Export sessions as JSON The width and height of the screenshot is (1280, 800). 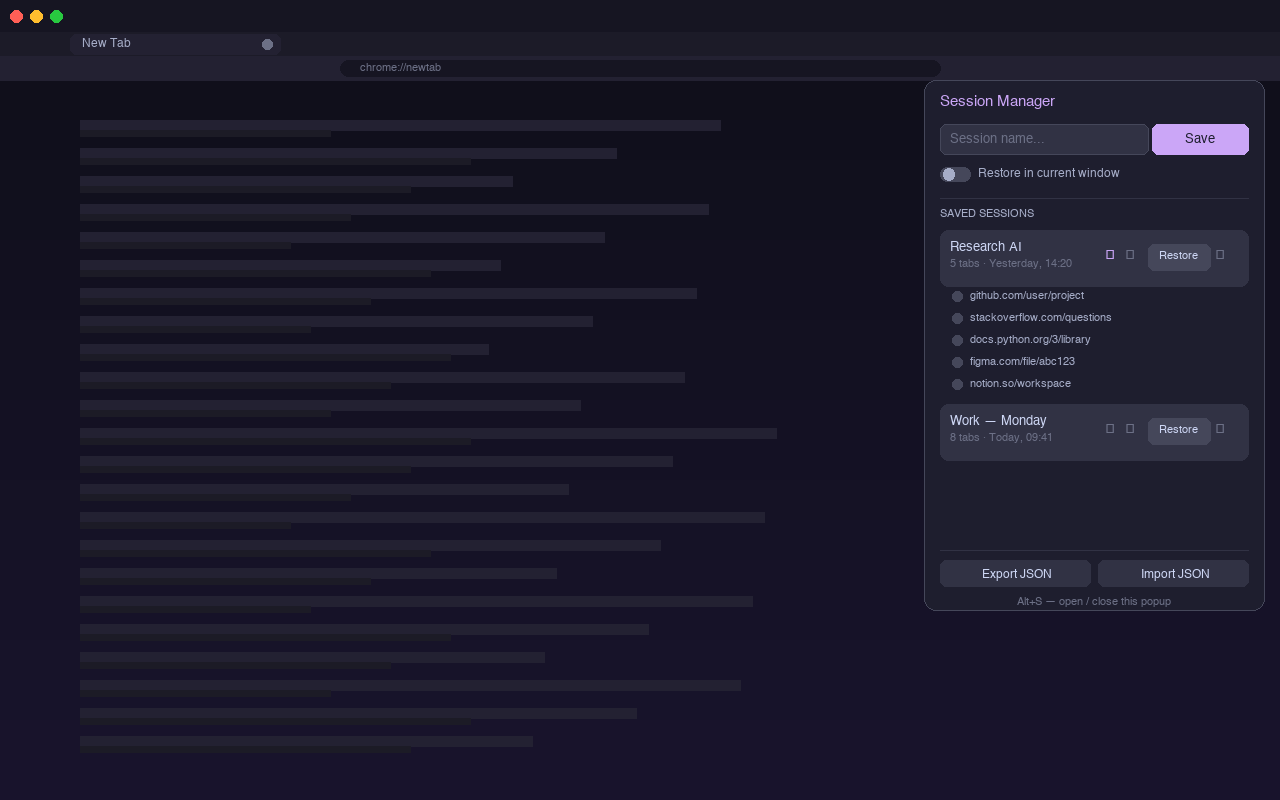coord(1015,574)
